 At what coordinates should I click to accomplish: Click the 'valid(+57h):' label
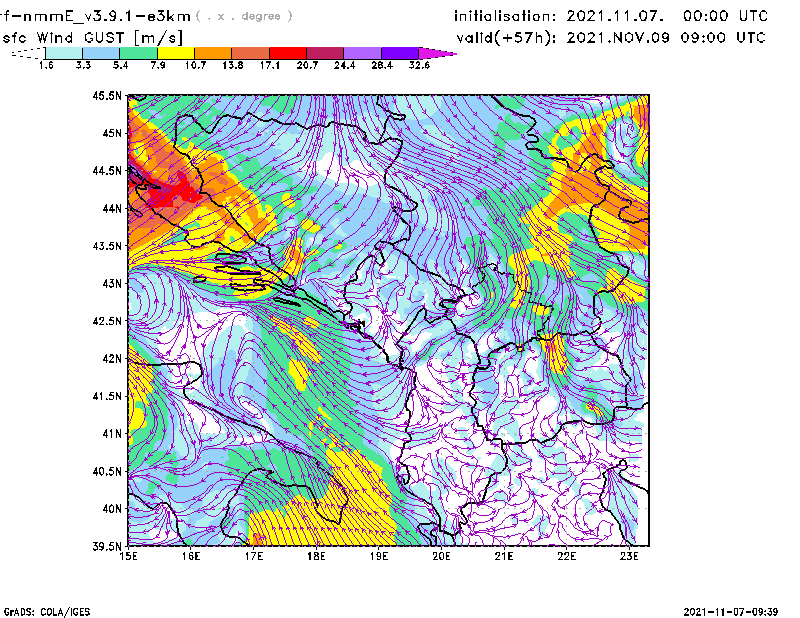tap(507, 38)
